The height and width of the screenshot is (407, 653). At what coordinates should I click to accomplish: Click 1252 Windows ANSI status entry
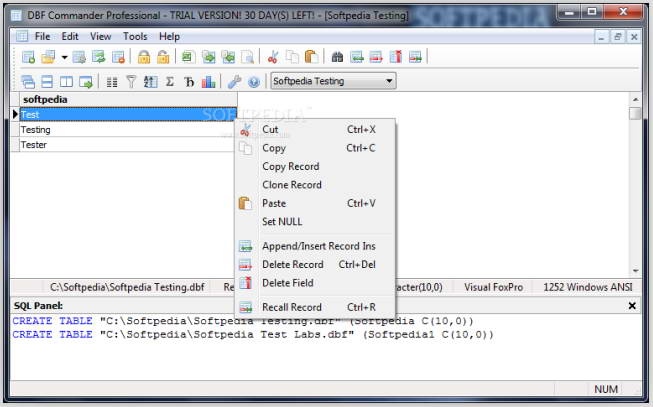click(588, 287)
